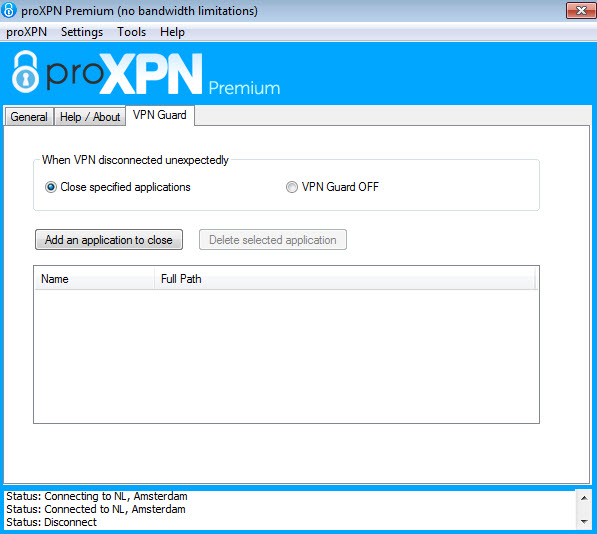The width and height of the screenshot is (597, 534).
Task: Open the Help menu
Action: pyautogui.click(x=172, y=32)
